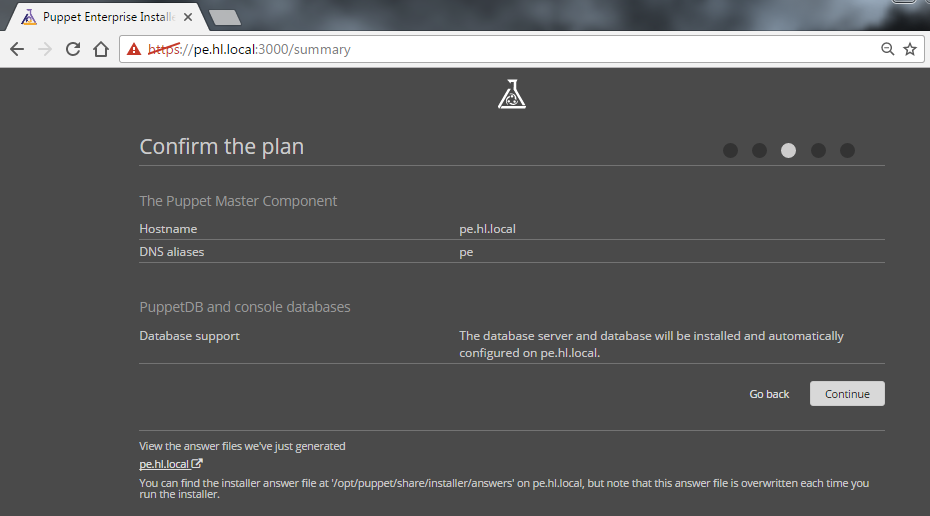Click the Database support label
This screenshot has width=930, height=516.
coord(189,336)
